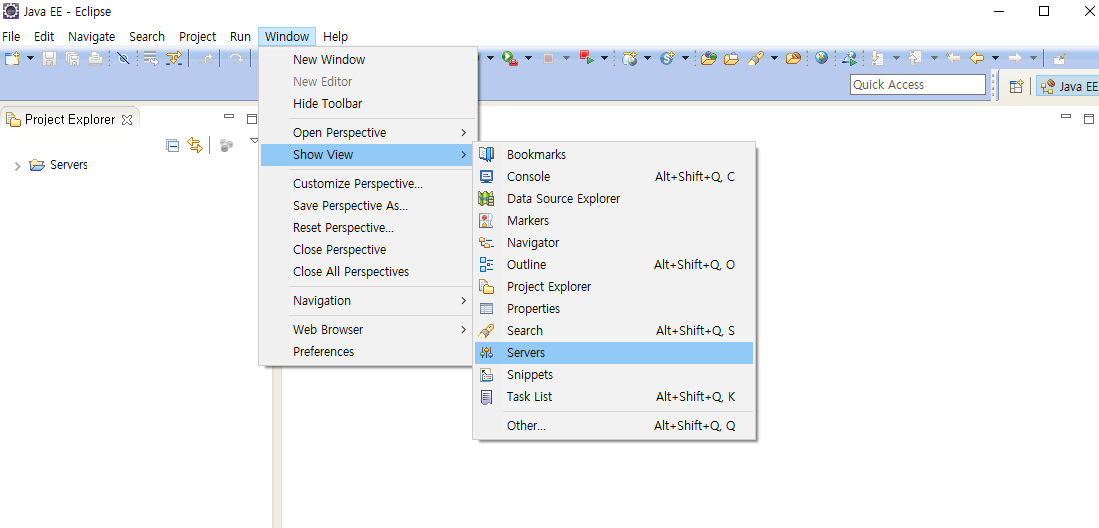This screenshot has width=1099, height=528.
Task: Click the Open Web Browser globe icon
Action: click(821, 57)
